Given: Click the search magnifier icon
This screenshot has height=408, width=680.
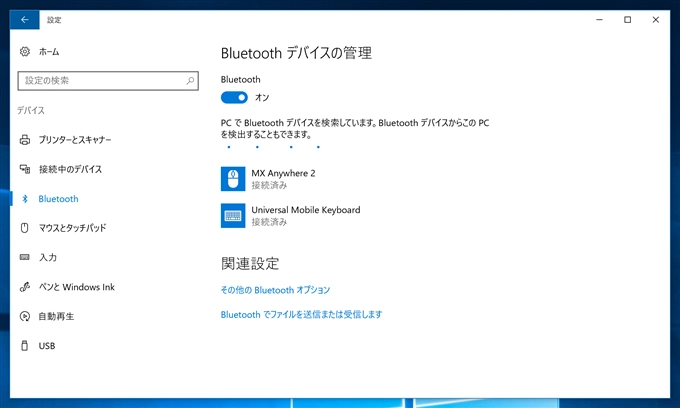Looking at the screenshot, I should click(190, 81).
